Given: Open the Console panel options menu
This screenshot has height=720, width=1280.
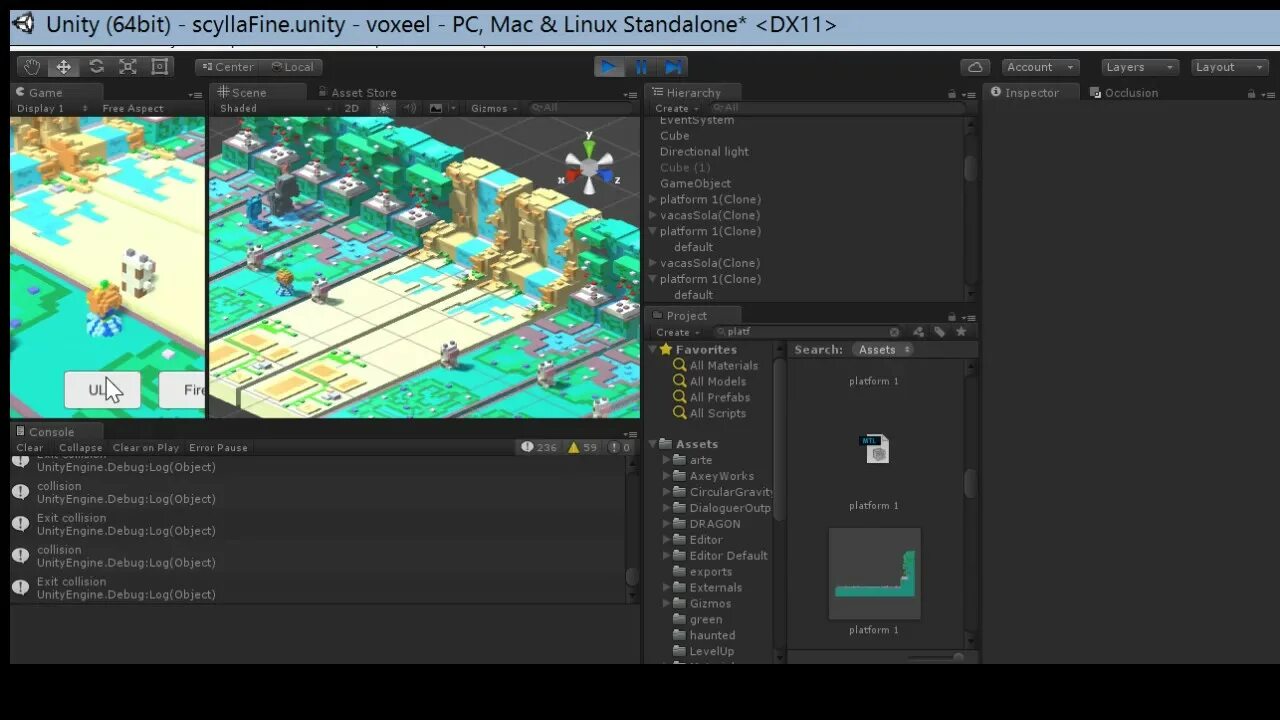Looking at the screenshot, I should pyautogui.click(x=630, y=434).
